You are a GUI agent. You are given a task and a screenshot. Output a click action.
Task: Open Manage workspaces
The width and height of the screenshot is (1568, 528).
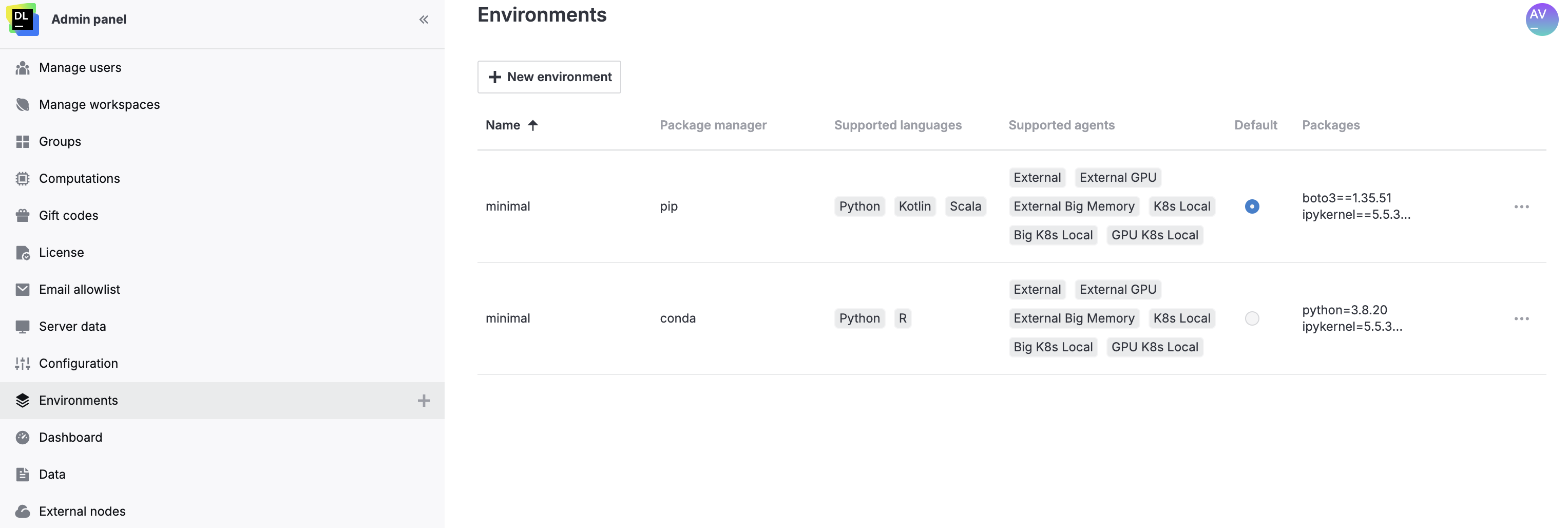pos(99,104)
